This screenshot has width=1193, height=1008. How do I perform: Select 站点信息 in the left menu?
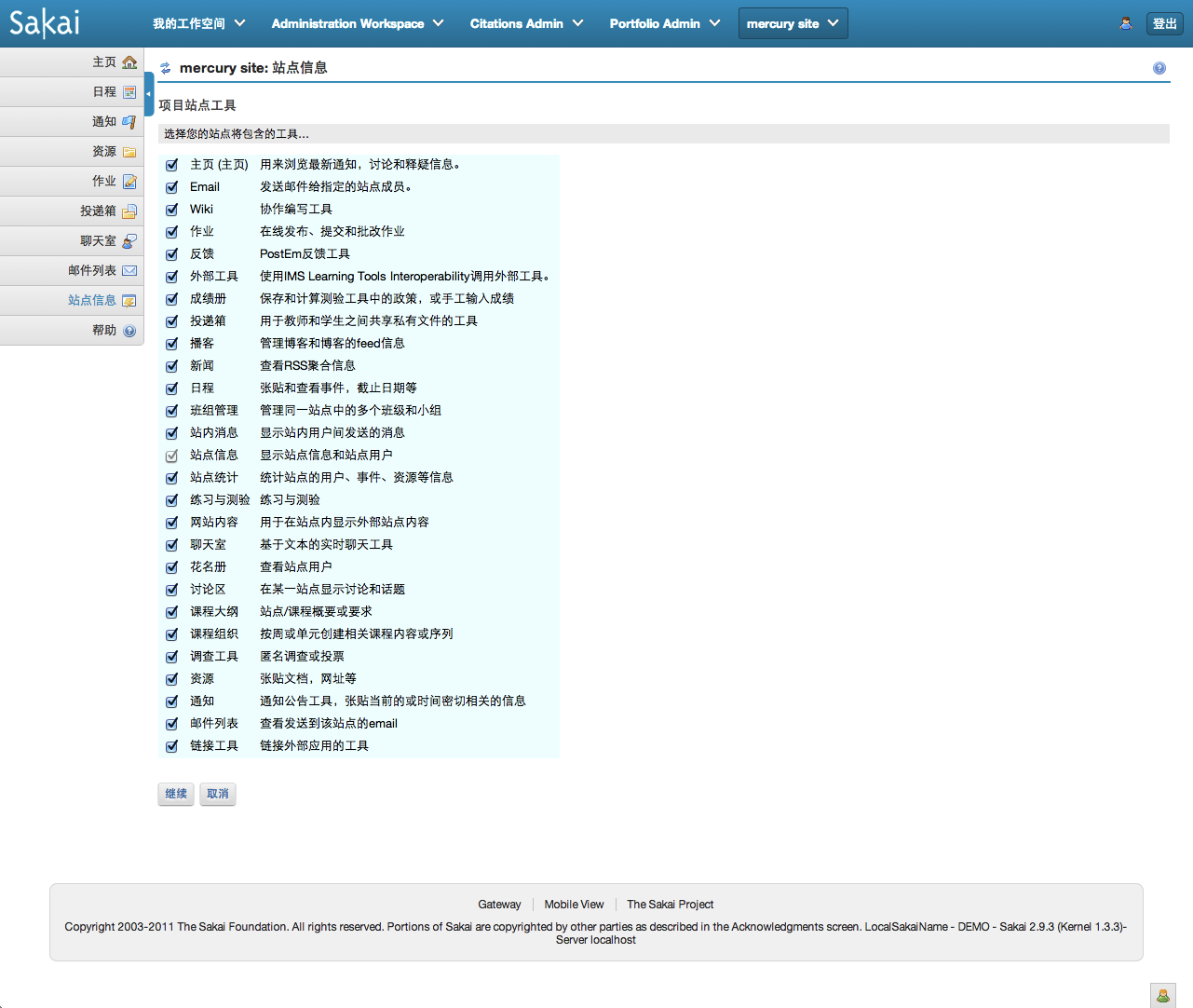[91, 300]
